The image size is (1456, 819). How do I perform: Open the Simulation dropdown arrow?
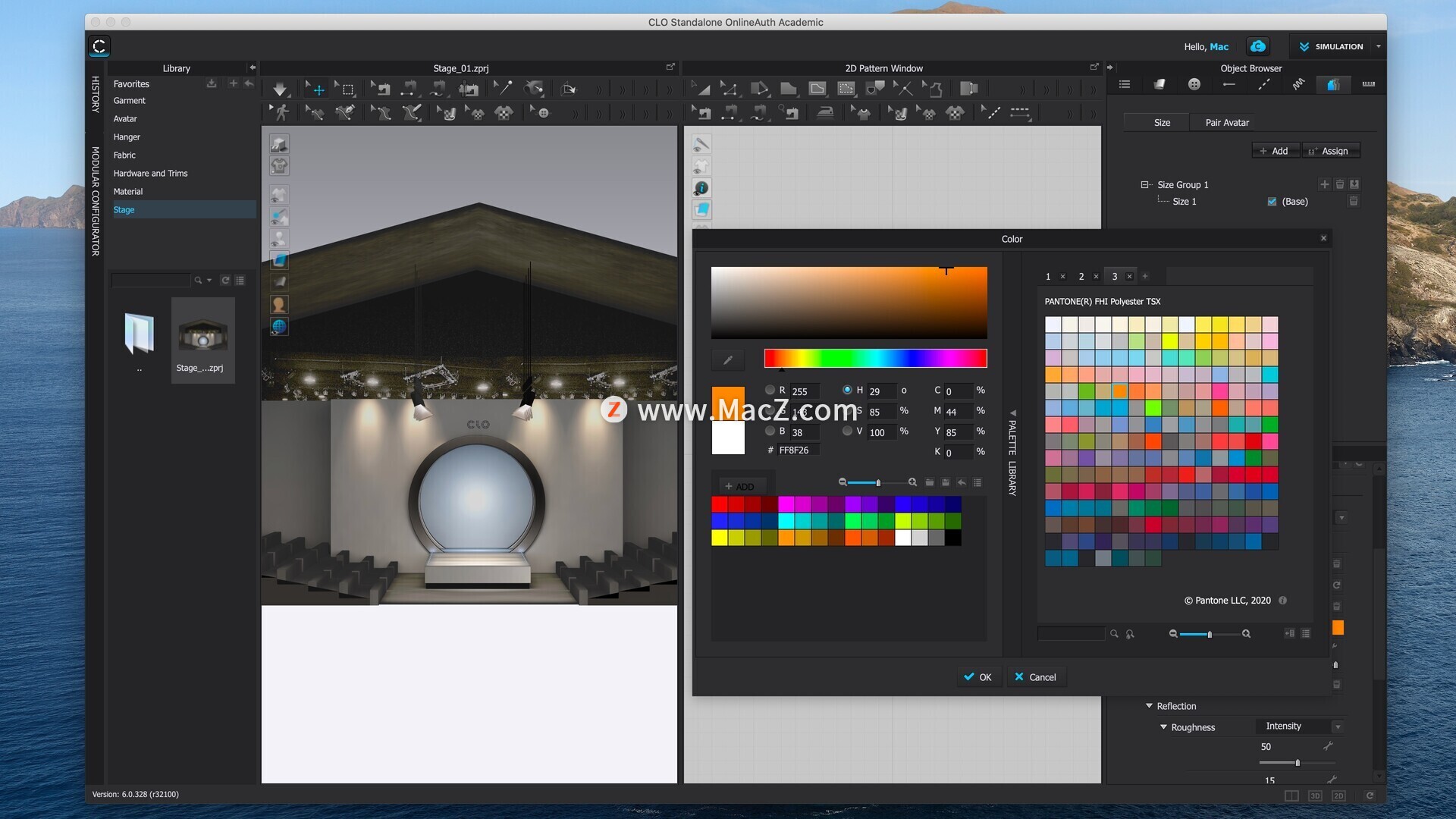[1379, 46]
